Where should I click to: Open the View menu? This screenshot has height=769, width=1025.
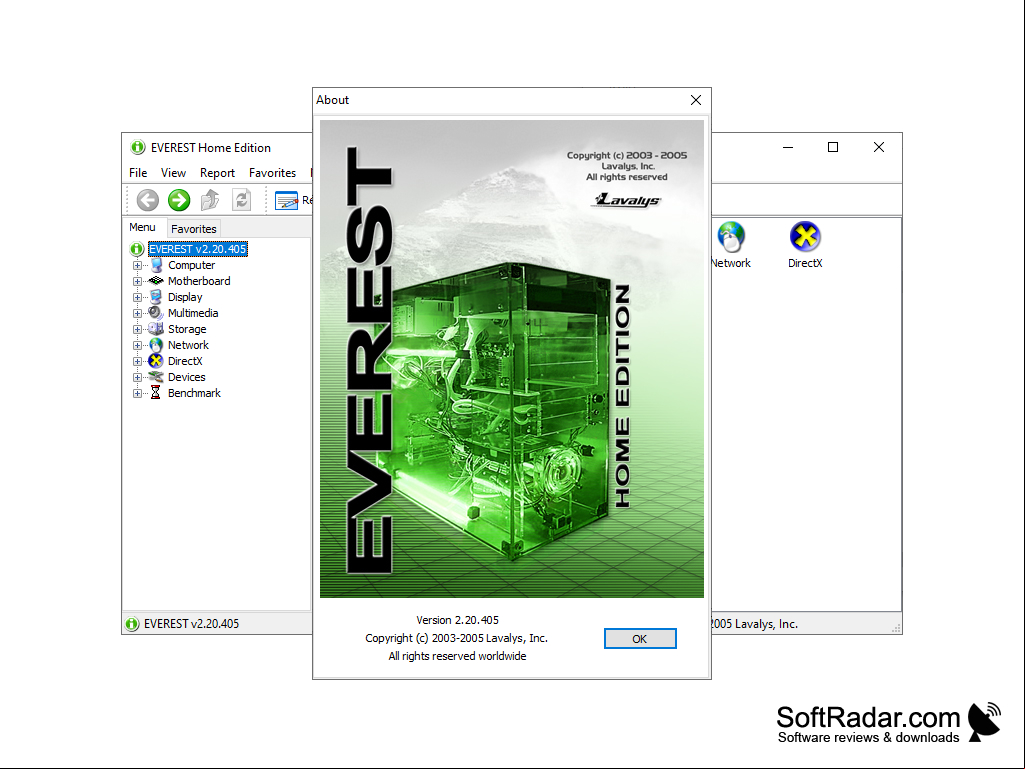(x=173, y=173)
